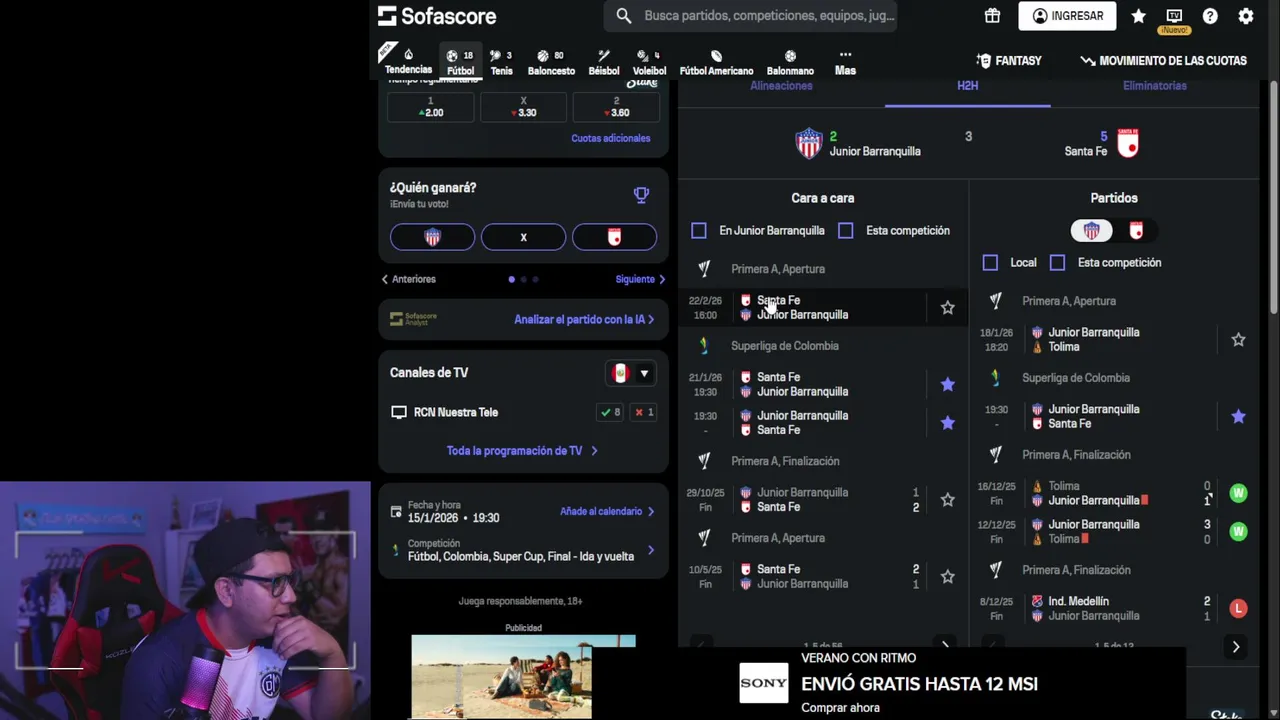The height and width of the screenshot is (720, 1280).
Task: Go to next page of Partidos list
Action: [x=1236, y=647]
